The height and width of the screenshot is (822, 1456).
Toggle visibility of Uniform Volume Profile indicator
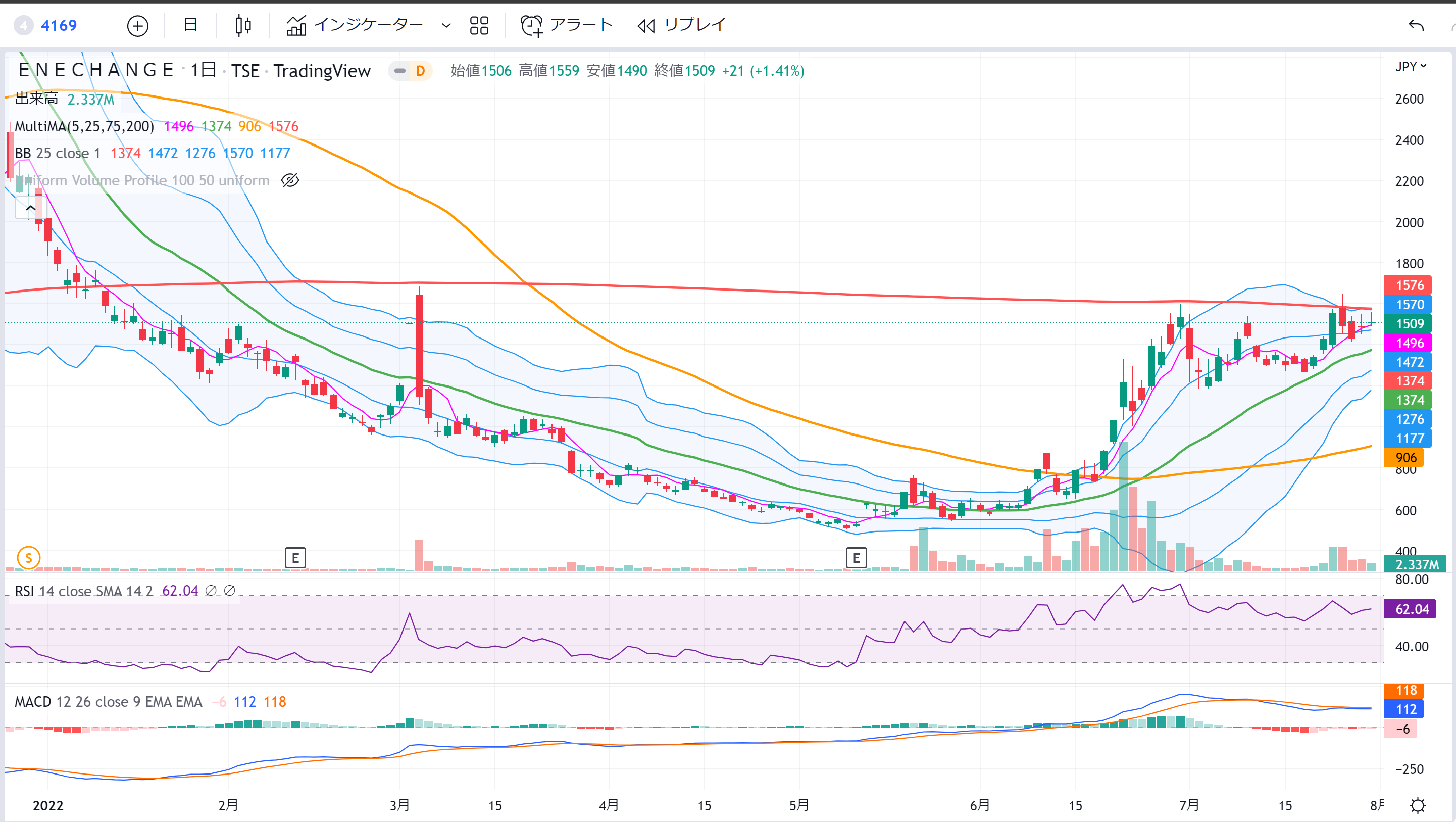290,180
